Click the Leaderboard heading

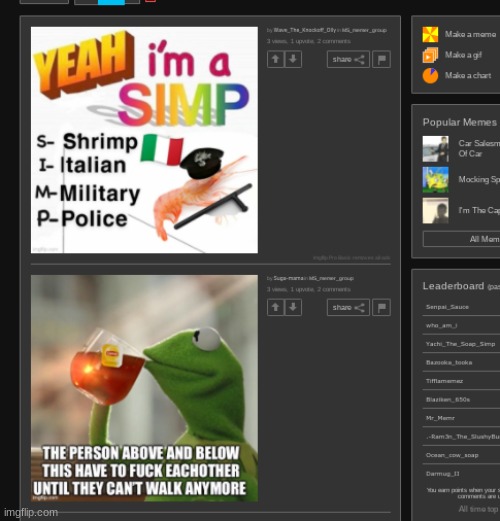(x=453, y=286)
